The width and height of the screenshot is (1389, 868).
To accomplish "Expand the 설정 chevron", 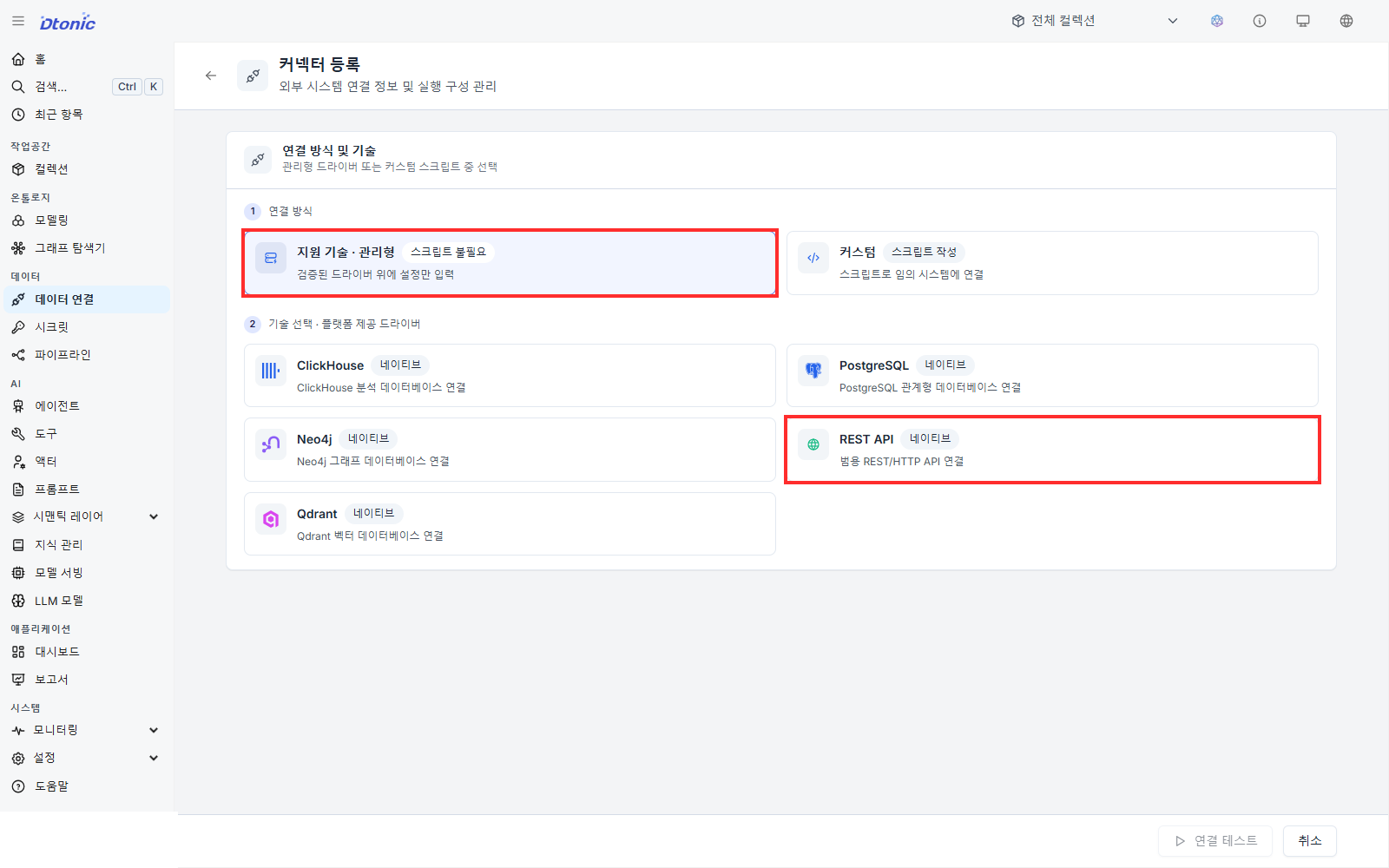I will coord(154,758).
